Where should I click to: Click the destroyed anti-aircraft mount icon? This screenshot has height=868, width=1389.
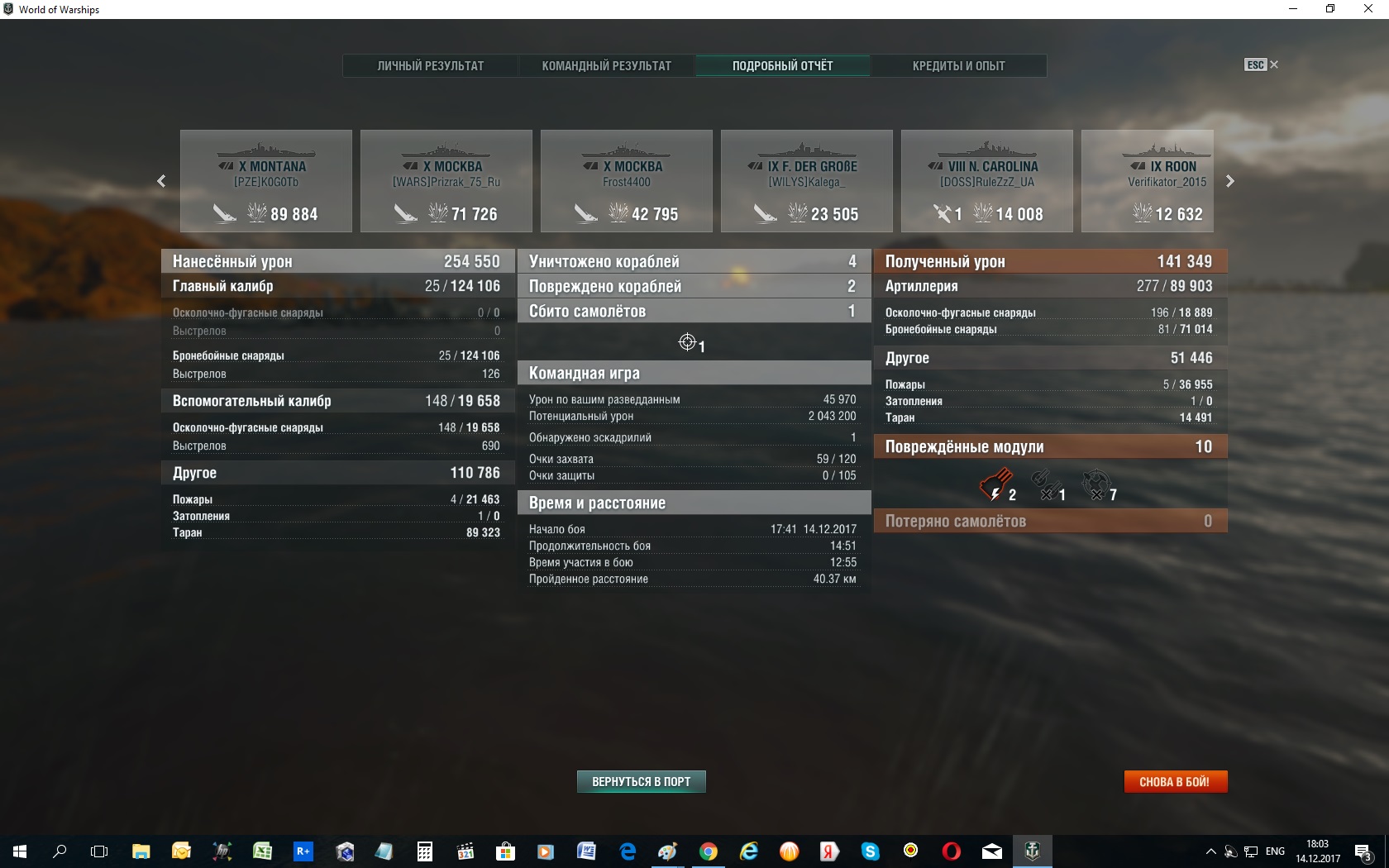(1096, 484)
